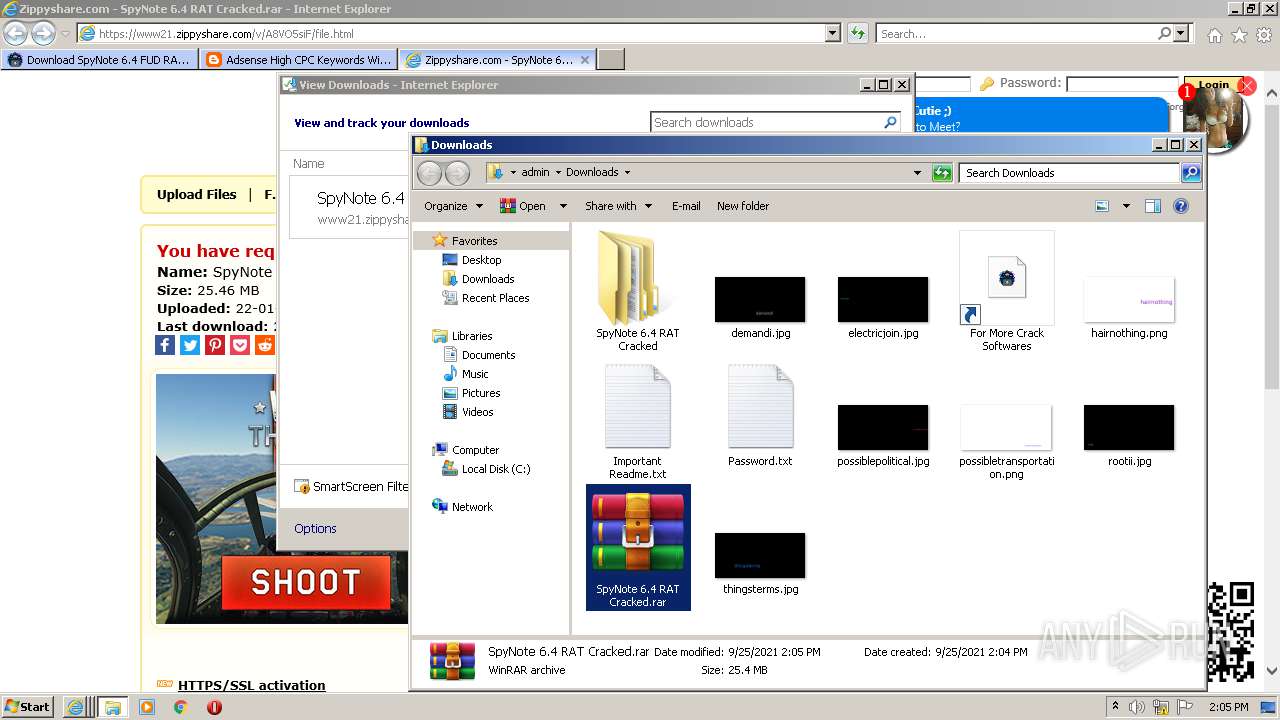Expand the view options dropdown arrow
Viewport: 1280px width, 720px height.
pyautogui.click(x=1126, y=206)
